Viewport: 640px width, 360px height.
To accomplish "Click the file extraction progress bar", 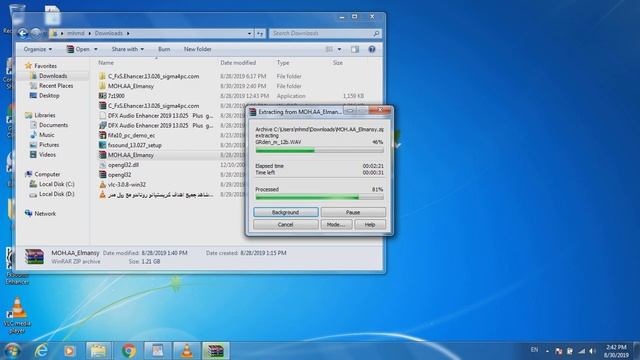I will click(319, 151).
